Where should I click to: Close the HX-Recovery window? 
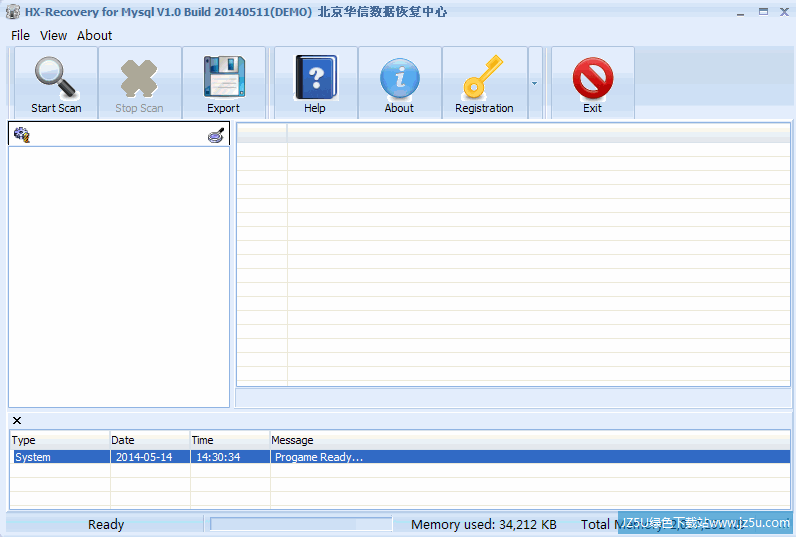(x=784, y=12)
